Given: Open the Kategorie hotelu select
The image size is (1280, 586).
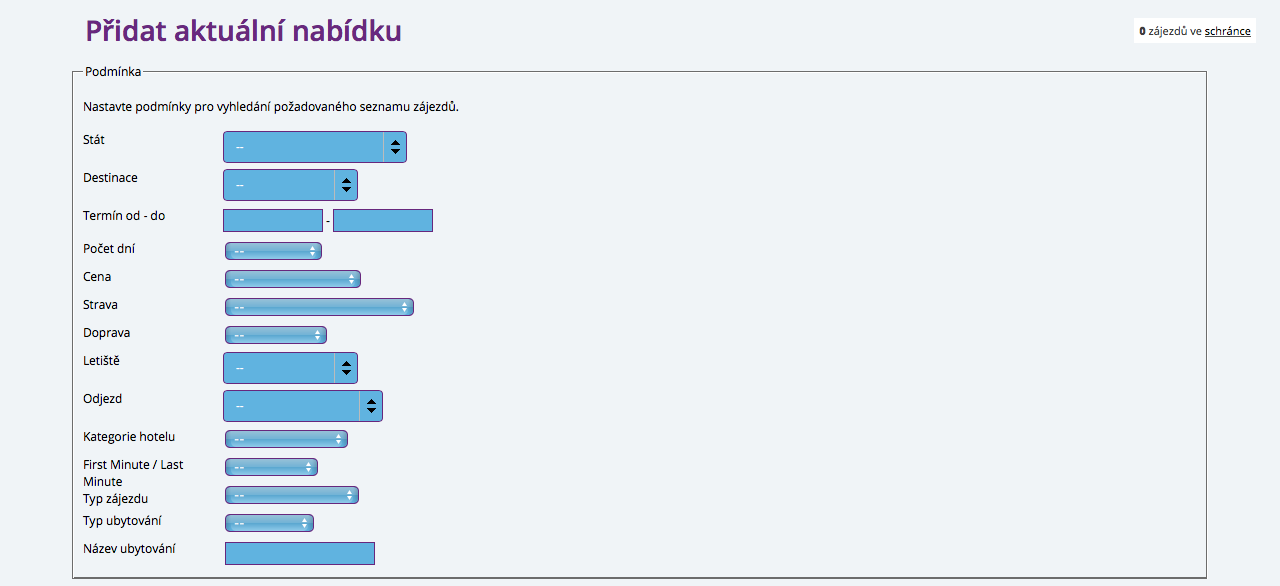Looking at the screenshot, I should 286,439.
